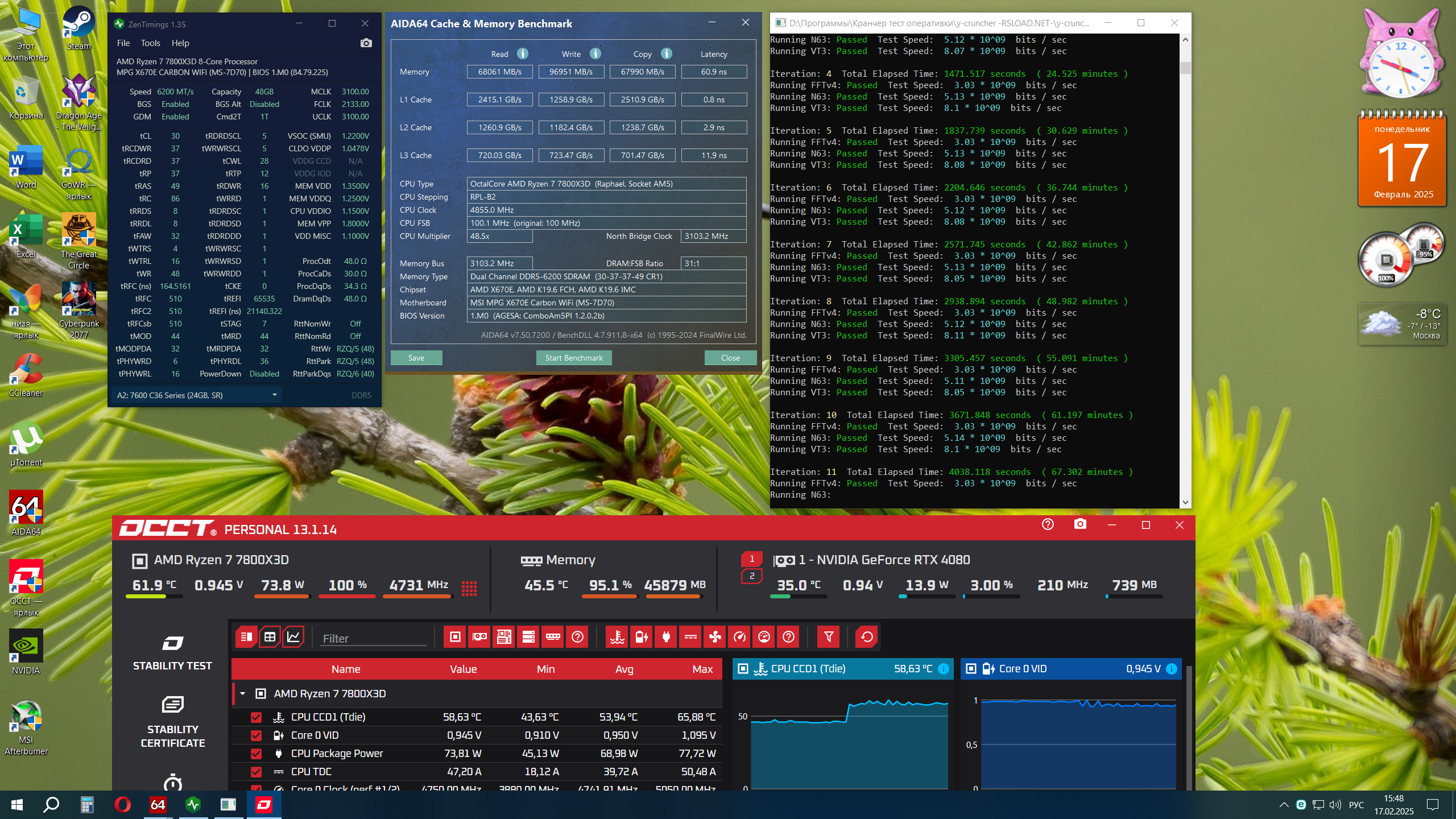Click the GPU sensor filter icon in OCCT
Viewport: 1456px width, 819px height.
[x=479, y=637]
